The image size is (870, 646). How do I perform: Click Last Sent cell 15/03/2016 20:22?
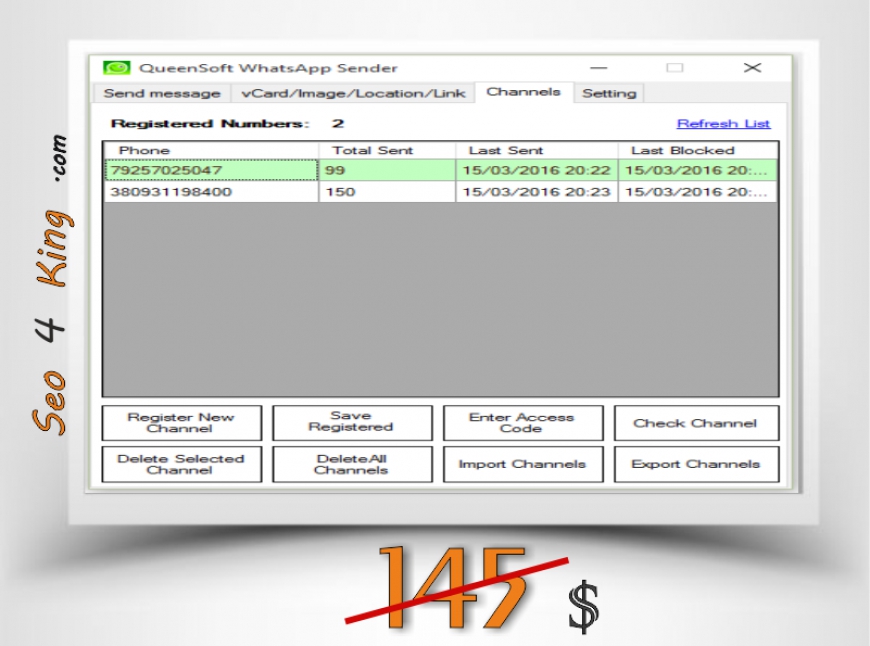[537, 170]
